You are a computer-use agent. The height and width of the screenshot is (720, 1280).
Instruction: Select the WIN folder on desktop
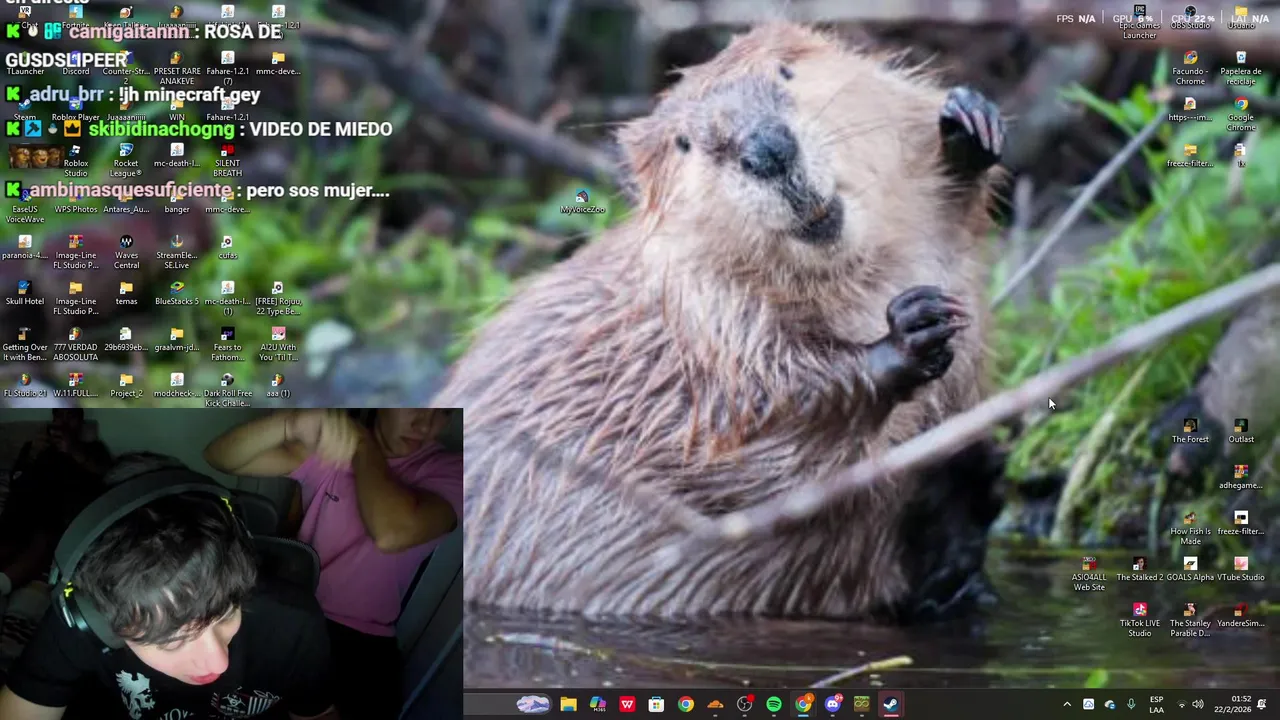(x=177, y=110)
